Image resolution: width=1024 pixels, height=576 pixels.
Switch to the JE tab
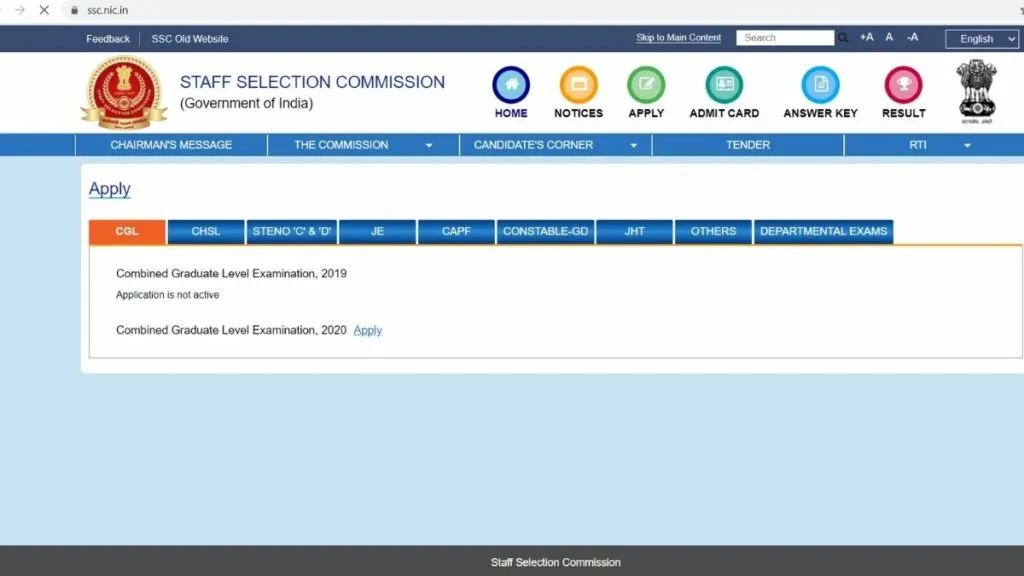coord(377,231)
